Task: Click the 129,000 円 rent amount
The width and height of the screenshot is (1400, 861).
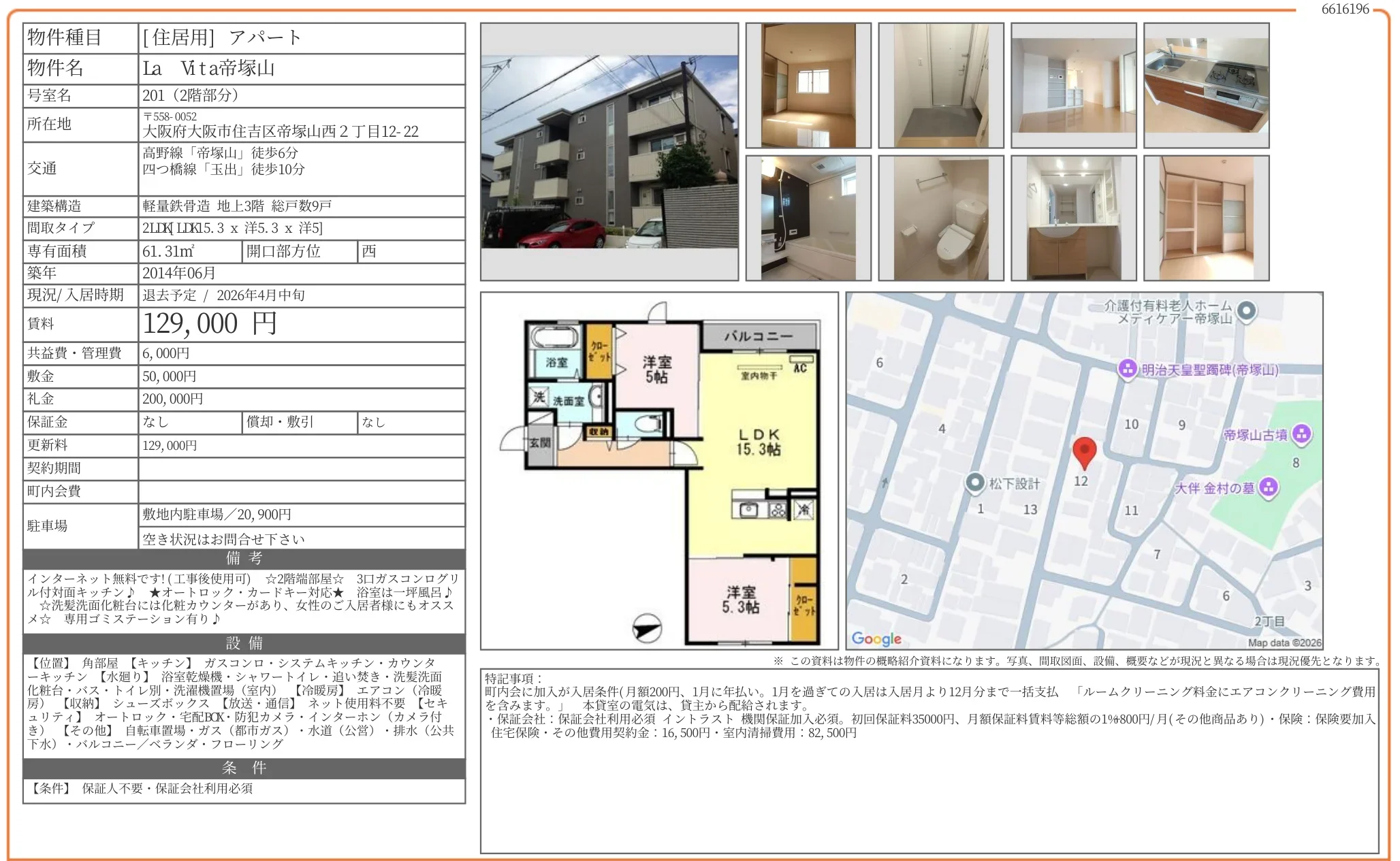Action: pyautogui.click(x=210, y=324)
